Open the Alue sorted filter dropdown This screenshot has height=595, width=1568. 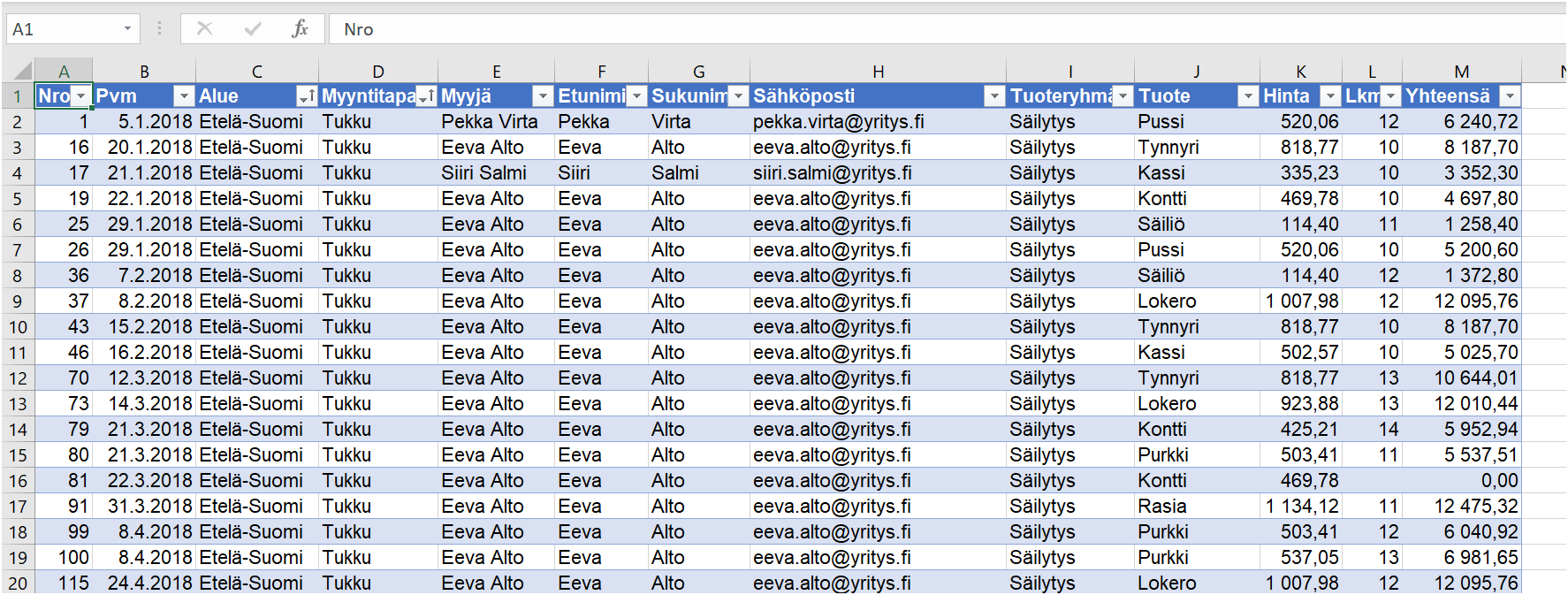(307, 96)
